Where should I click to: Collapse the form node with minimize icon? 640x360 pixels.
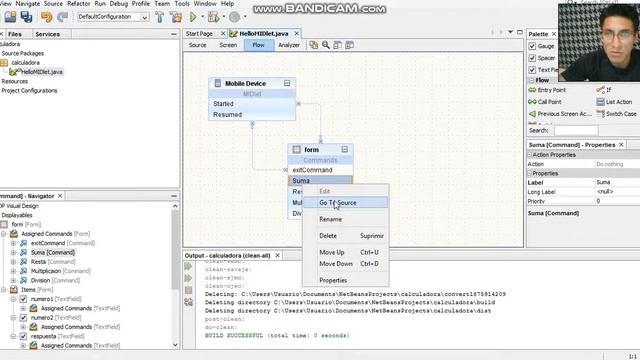tap(344, 149)
